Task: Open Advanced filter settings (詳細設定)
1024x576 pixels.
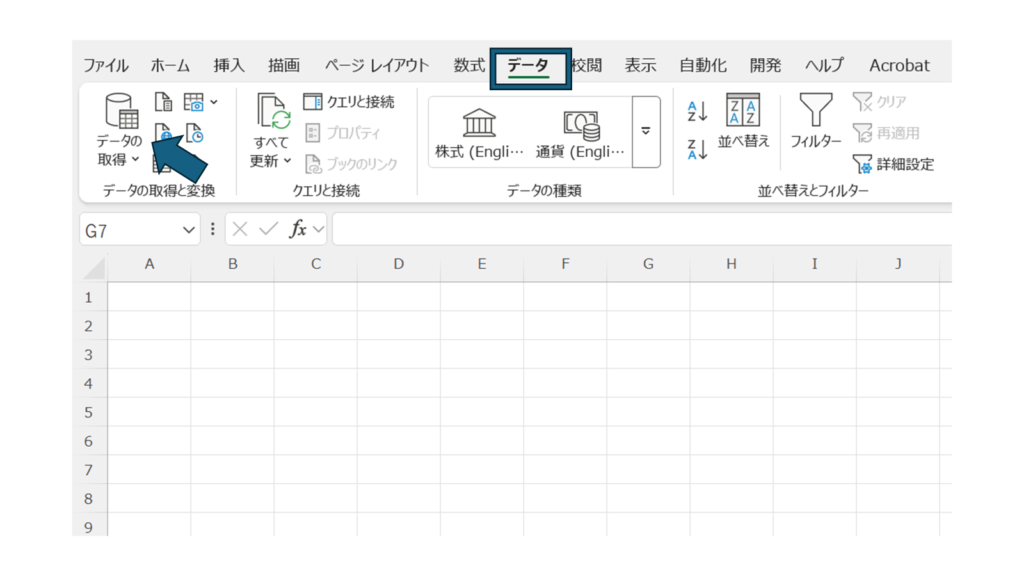Action: (x=893, y=164)
